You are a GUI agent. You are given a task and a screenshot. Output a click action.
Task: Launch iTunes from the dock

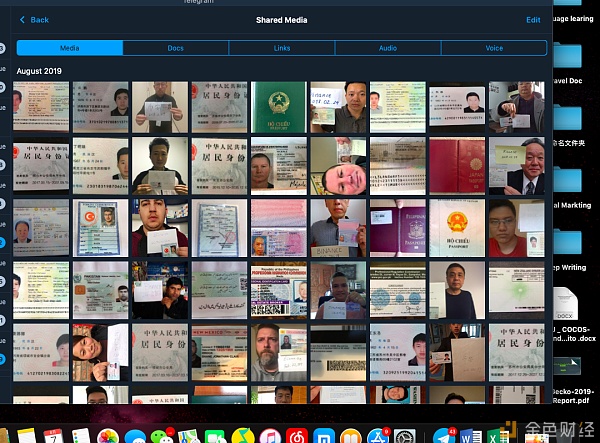tap(270, 436)
